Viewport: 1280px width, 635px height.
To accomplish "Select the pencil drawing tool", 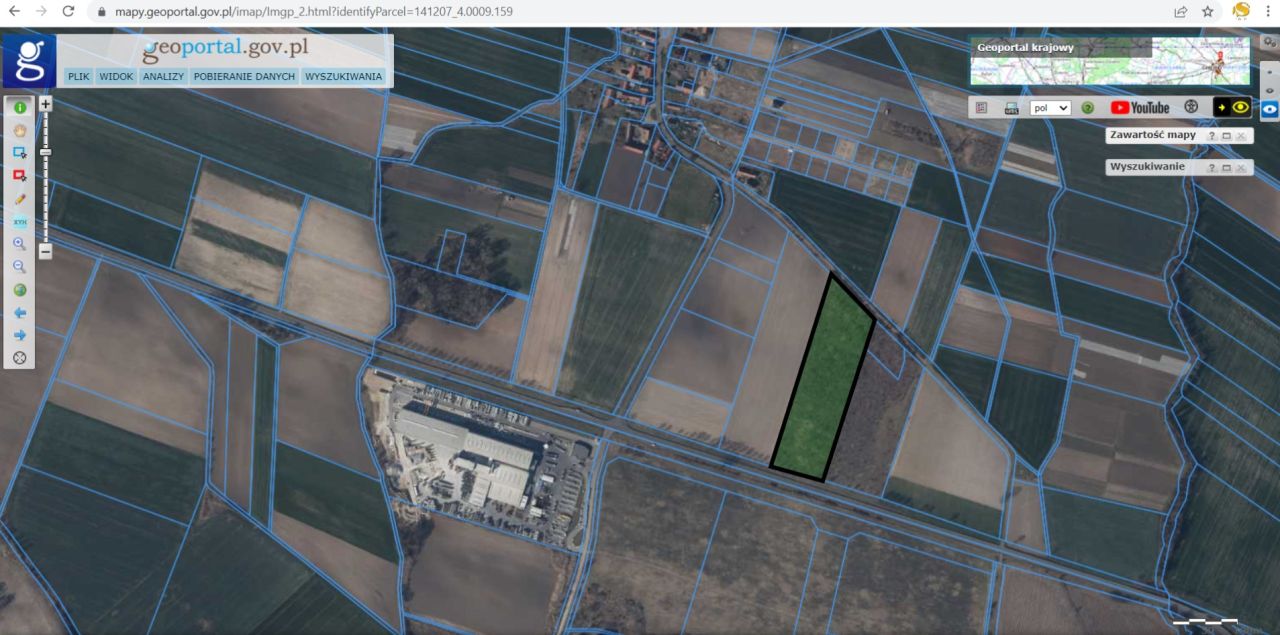I will (x=19, y=199).
